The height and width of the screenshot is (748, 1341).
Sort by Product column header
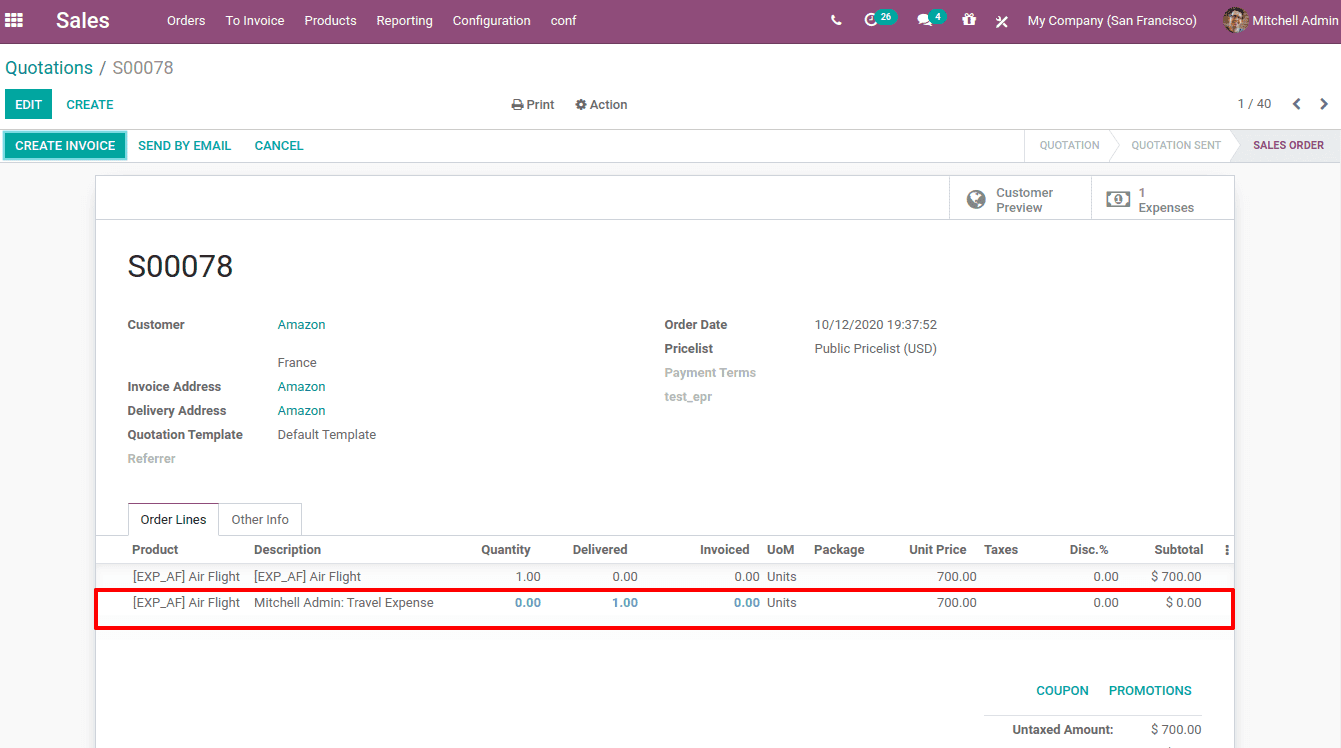click(155, 550)
